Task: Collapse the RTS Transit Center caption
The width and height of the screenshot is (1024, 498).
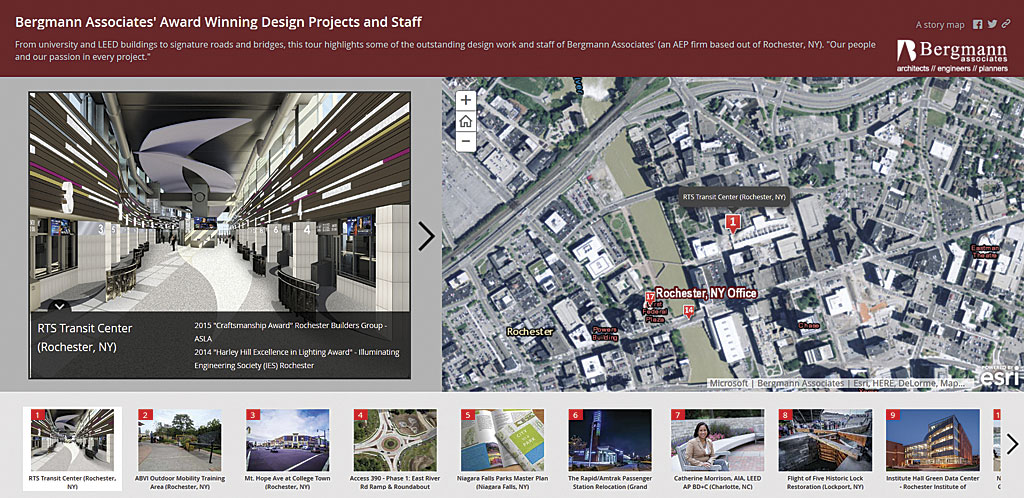Action: [59, 305]
